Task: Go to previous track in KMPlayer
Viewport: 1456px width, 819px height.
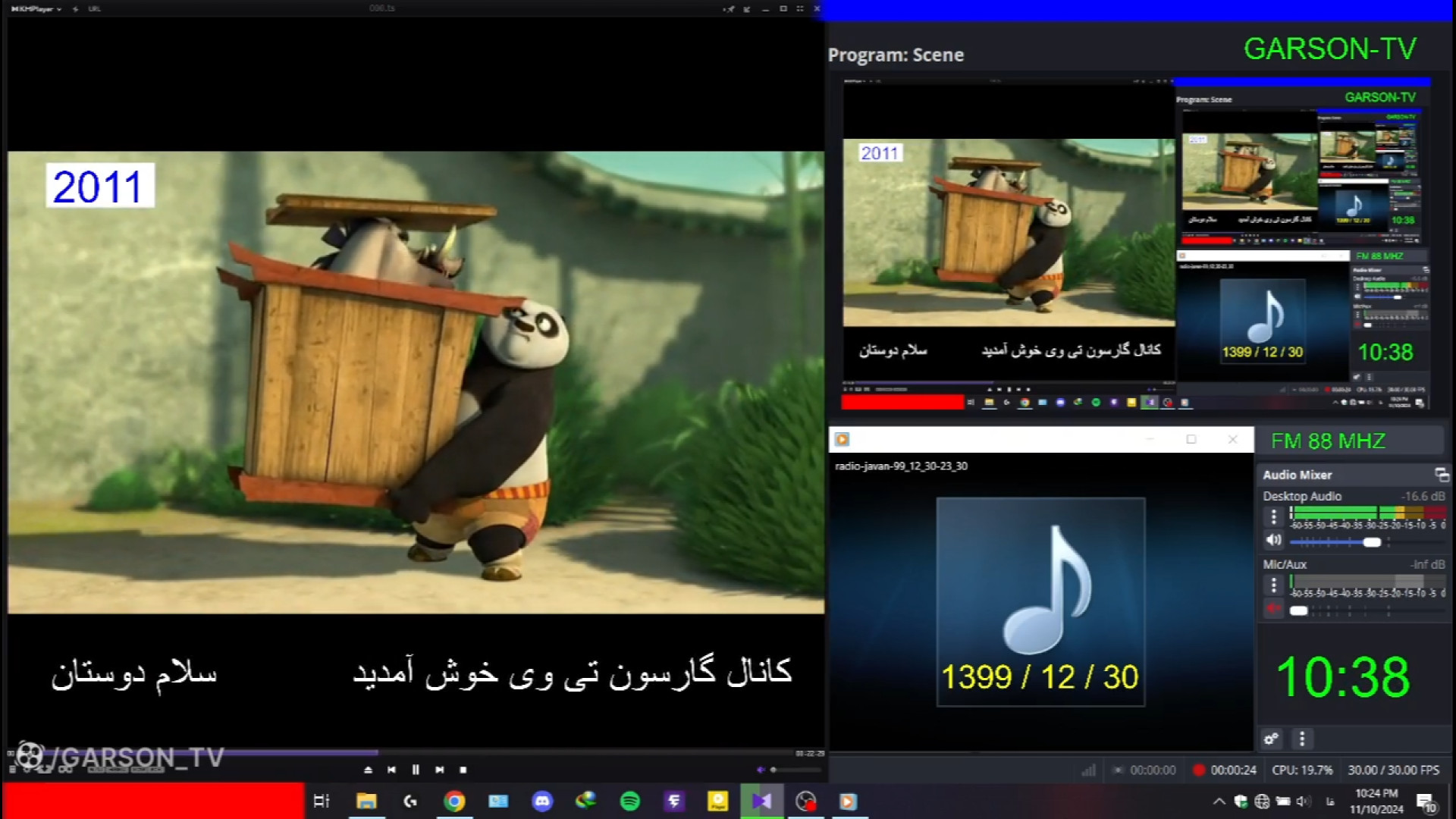Action: click(391, 770)
